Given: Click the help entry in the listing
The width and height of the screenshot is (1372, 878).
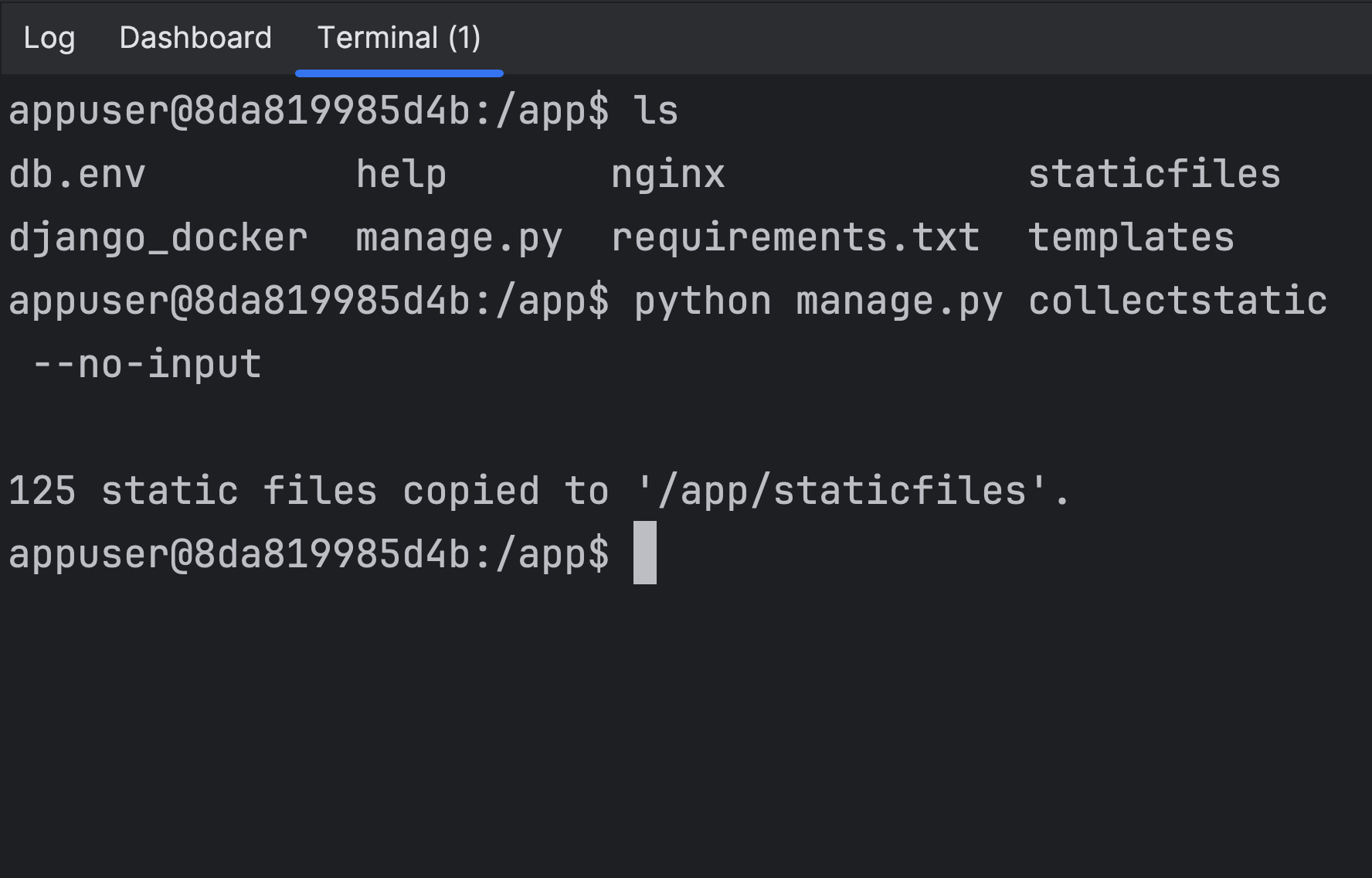Looking at the screenshot, I should (x=401, y=175).
